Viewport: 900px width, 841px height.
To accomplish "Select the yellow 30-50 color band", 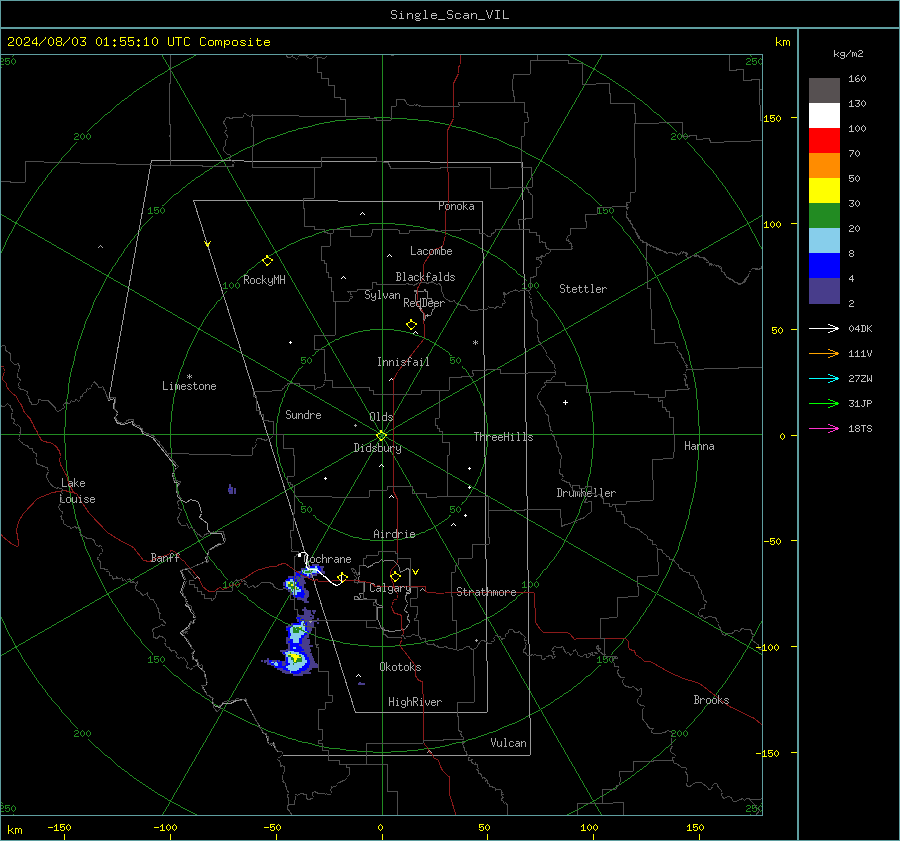I will [824, 191].
